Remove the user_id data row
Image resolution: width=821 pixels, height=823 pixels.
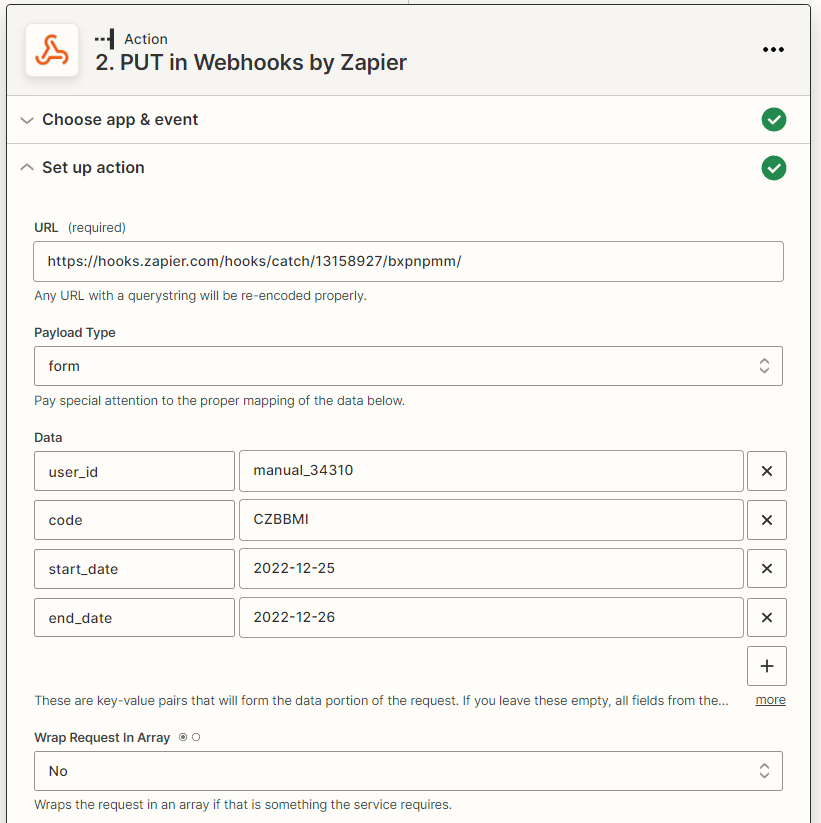click(x=767, y=471)
